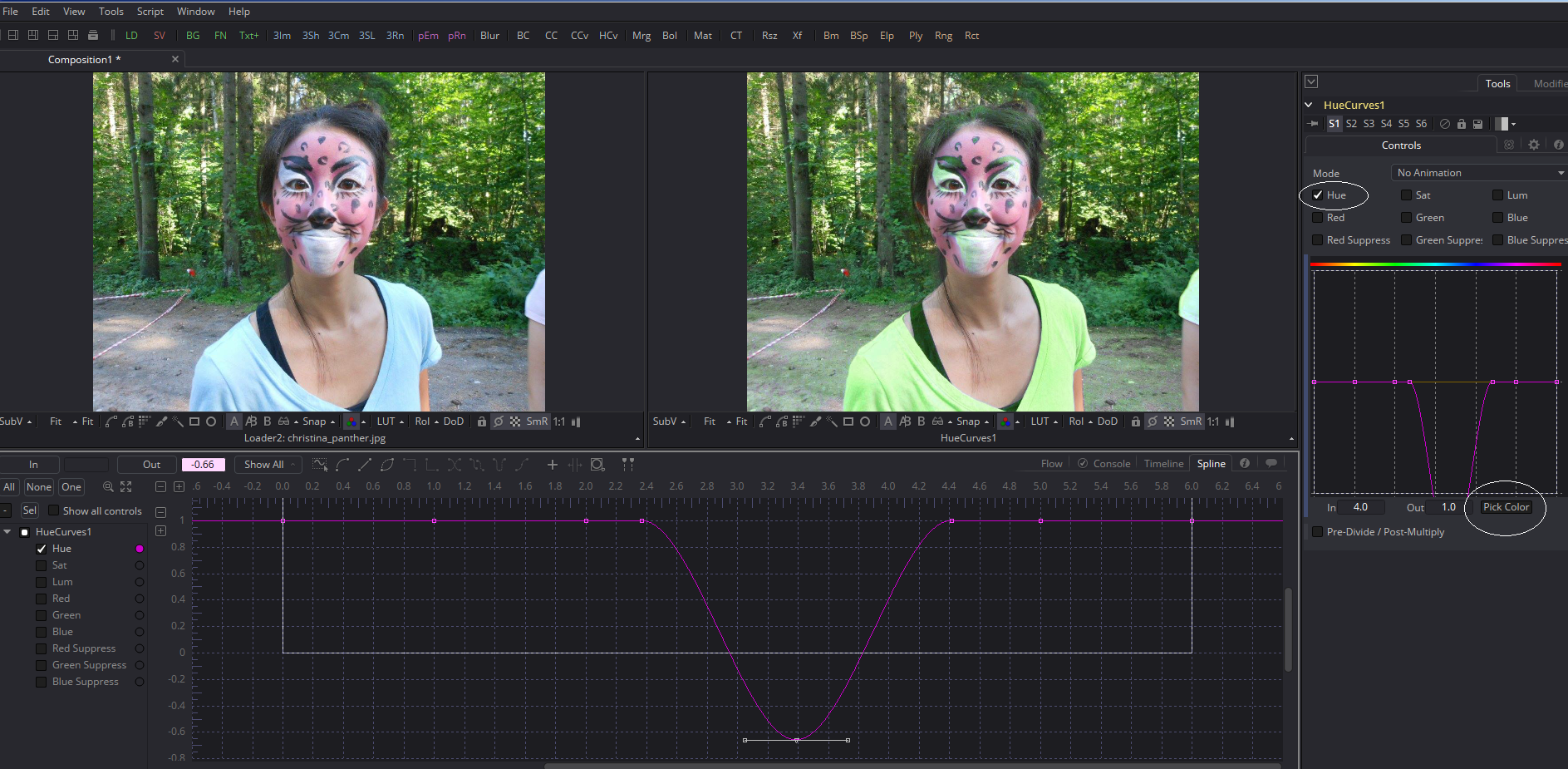Add a Txt+ text tool

pos(248,36)
